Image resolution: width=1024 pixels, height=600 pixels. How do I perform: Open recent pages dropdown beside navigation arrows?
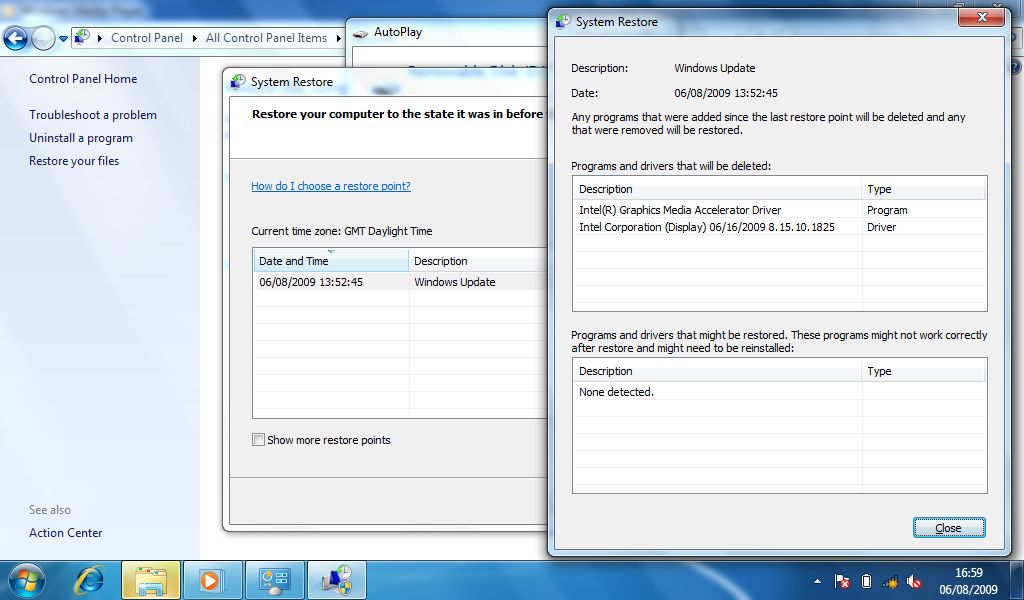click(x=63, y=39)
